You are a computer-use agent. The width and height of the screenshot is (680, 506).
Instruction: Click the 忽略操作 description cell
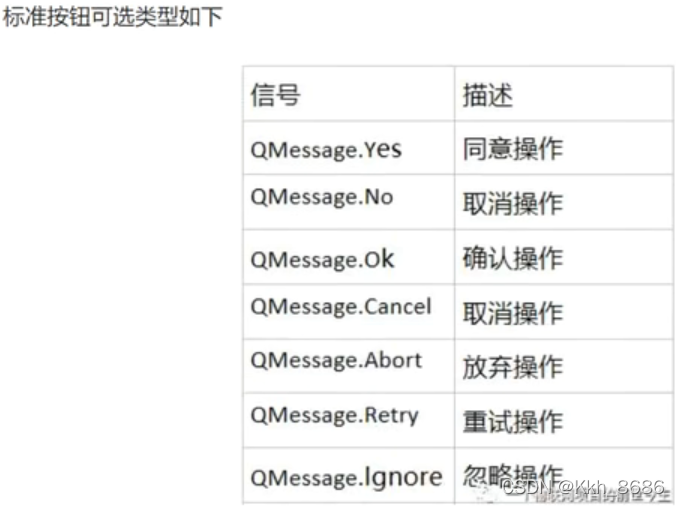click(x=564, y=476)
